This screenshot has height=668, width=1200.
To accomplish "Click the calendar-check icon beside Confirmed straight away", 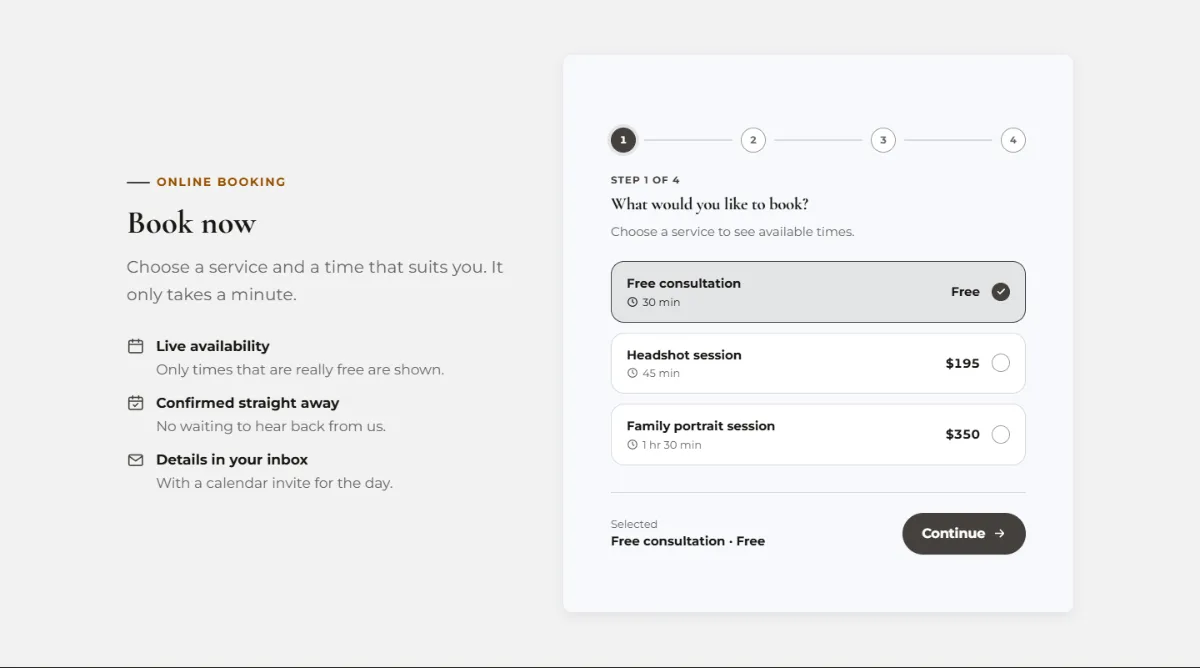I will tap(135, 403).
